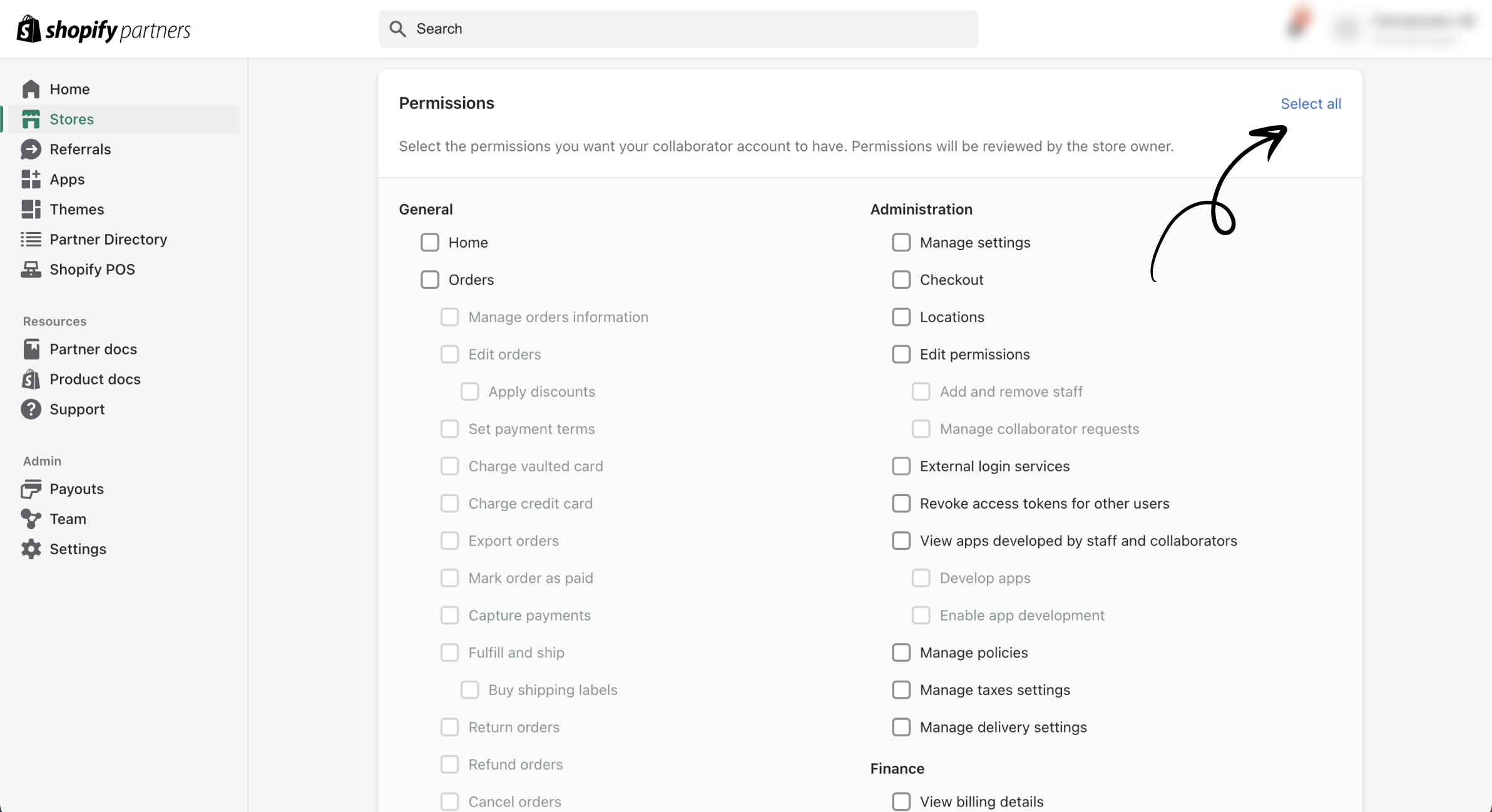The image size is (1492, 812).
Task: Click Select all permissions link
Action: pos(1311,104)
